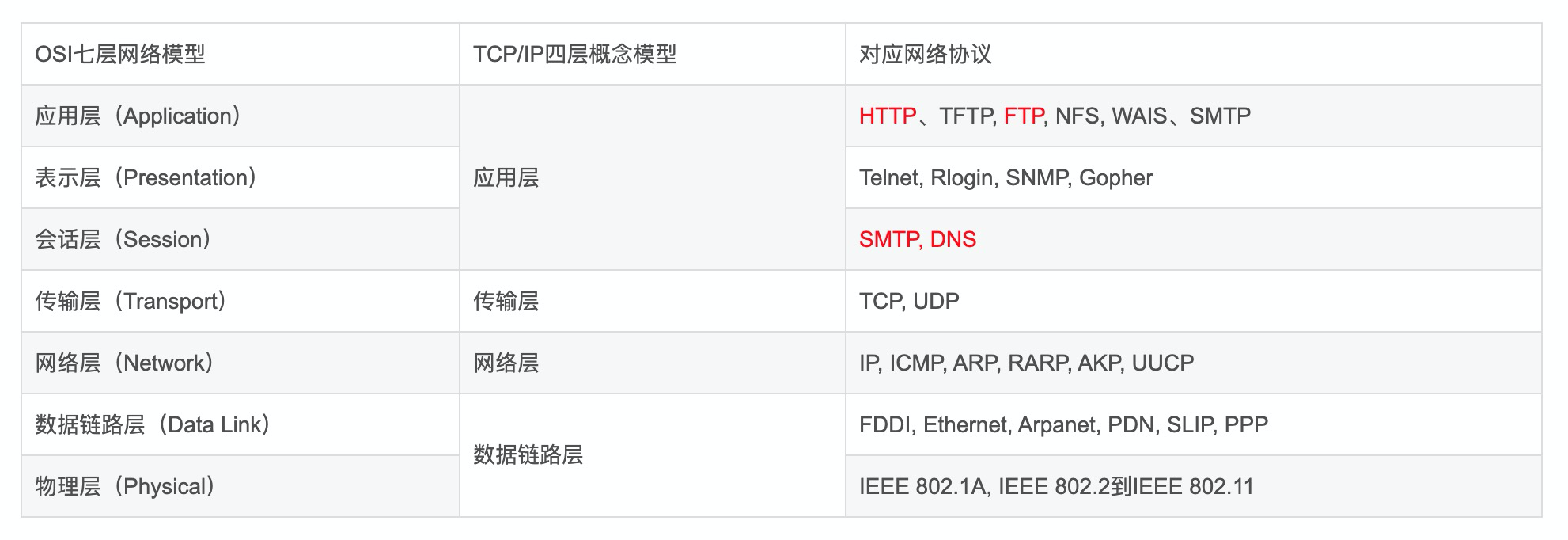Viewport: 1568px width, 540px height.
Task: Click the "网络层（Network）" OSI cell
Action: click(x=124, y=363)
